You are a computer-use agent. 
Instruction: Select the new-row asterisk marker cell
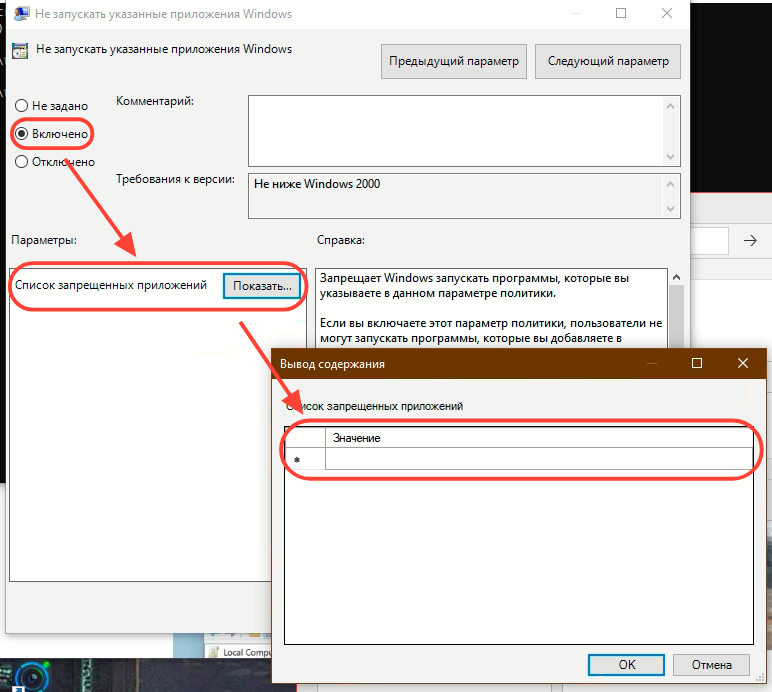[x=305, y=459]
